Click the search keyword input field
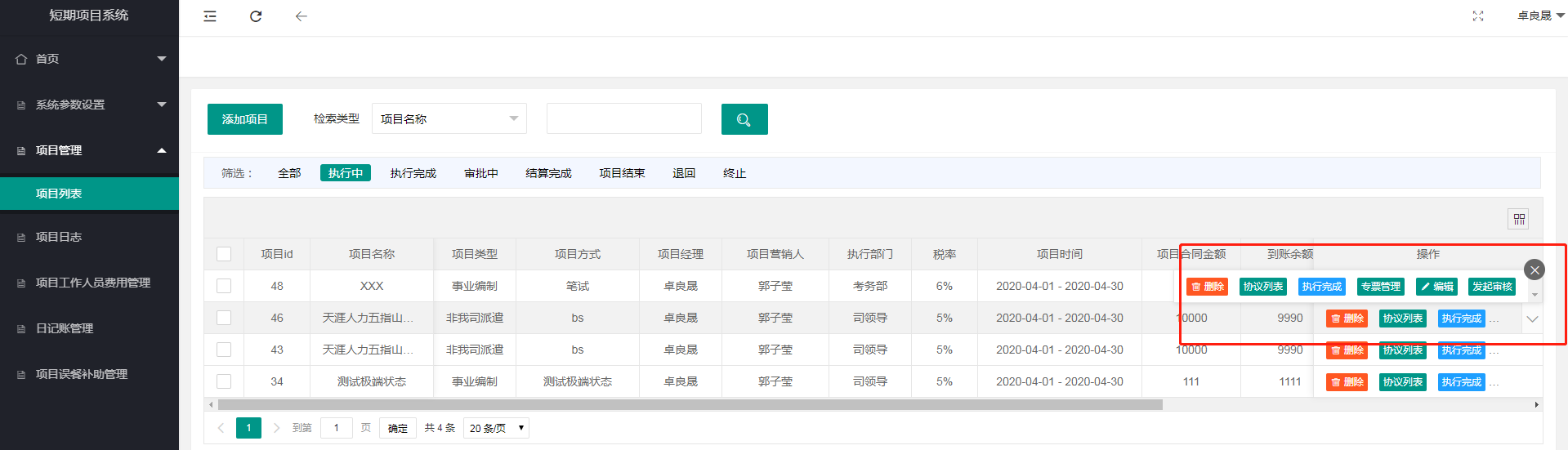The image size is (1568, 450). coord(624,119)
